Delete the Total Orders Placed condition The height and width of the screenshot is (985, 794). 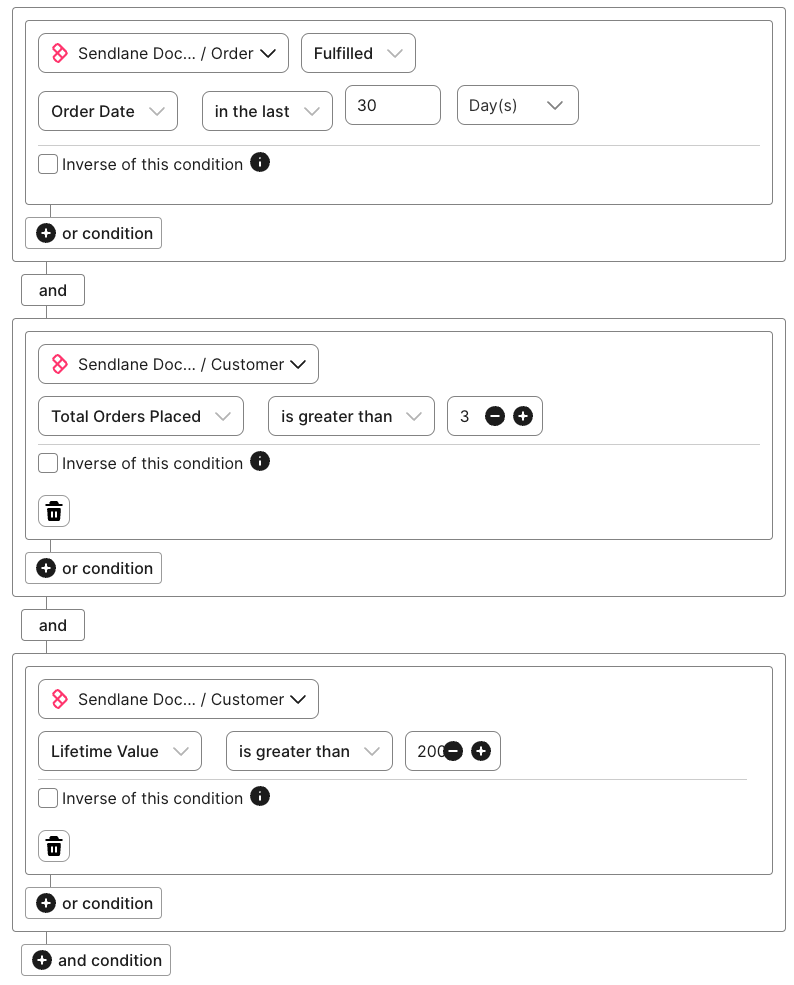(54, 511)
